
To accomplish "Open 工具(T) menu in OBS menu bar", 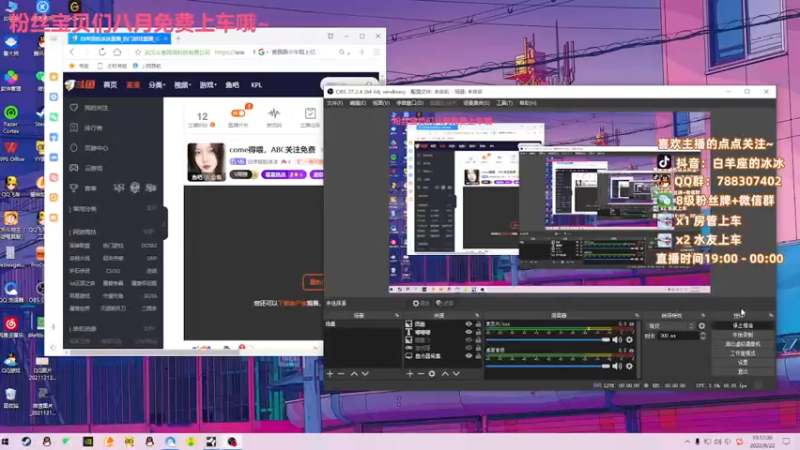I will tap(504, 103).
